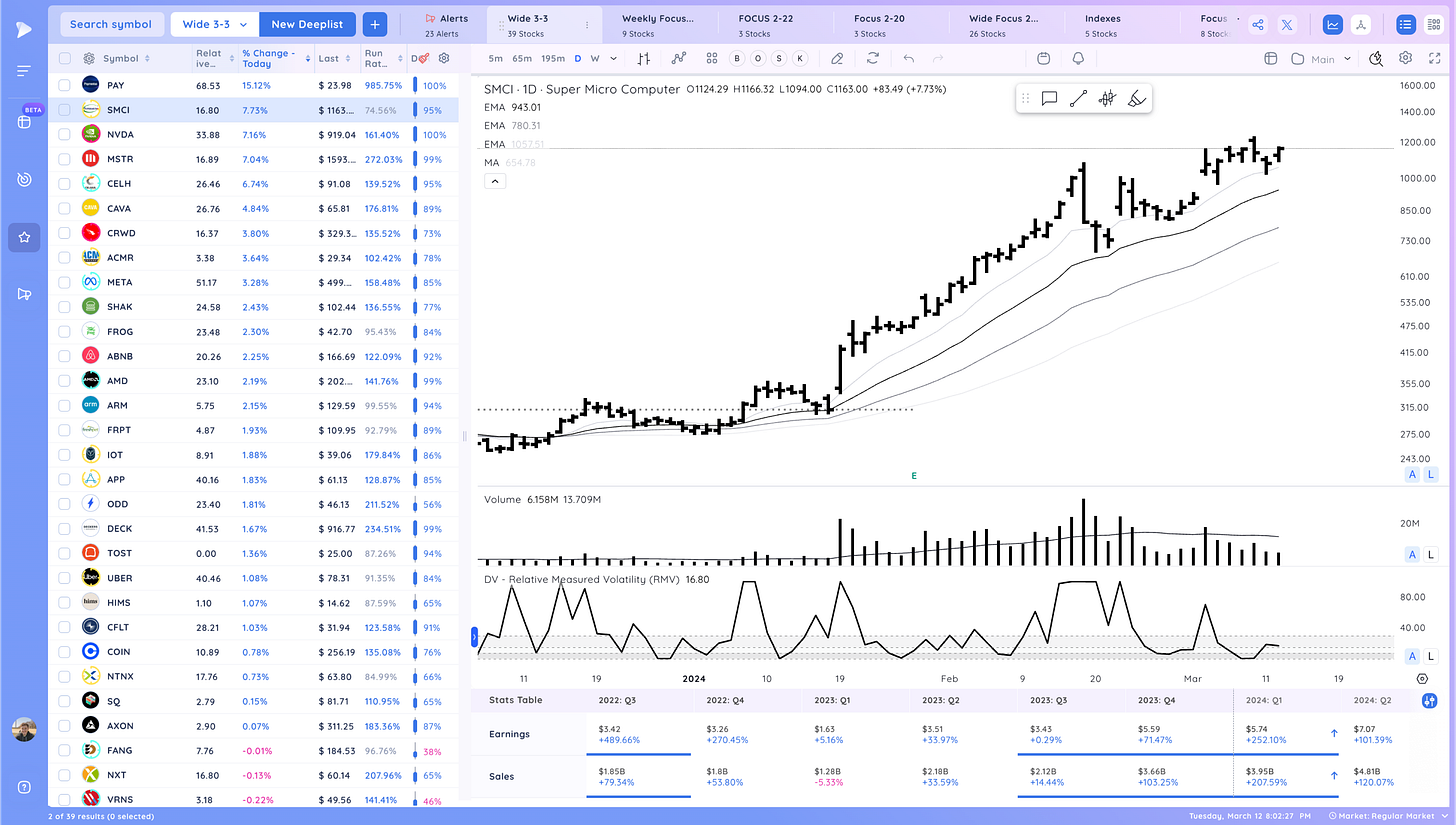Open the calendar icon in chart toolbar
This screenshot has height=825, width=1456.
pyautogui.click(x=1043, y=59)
